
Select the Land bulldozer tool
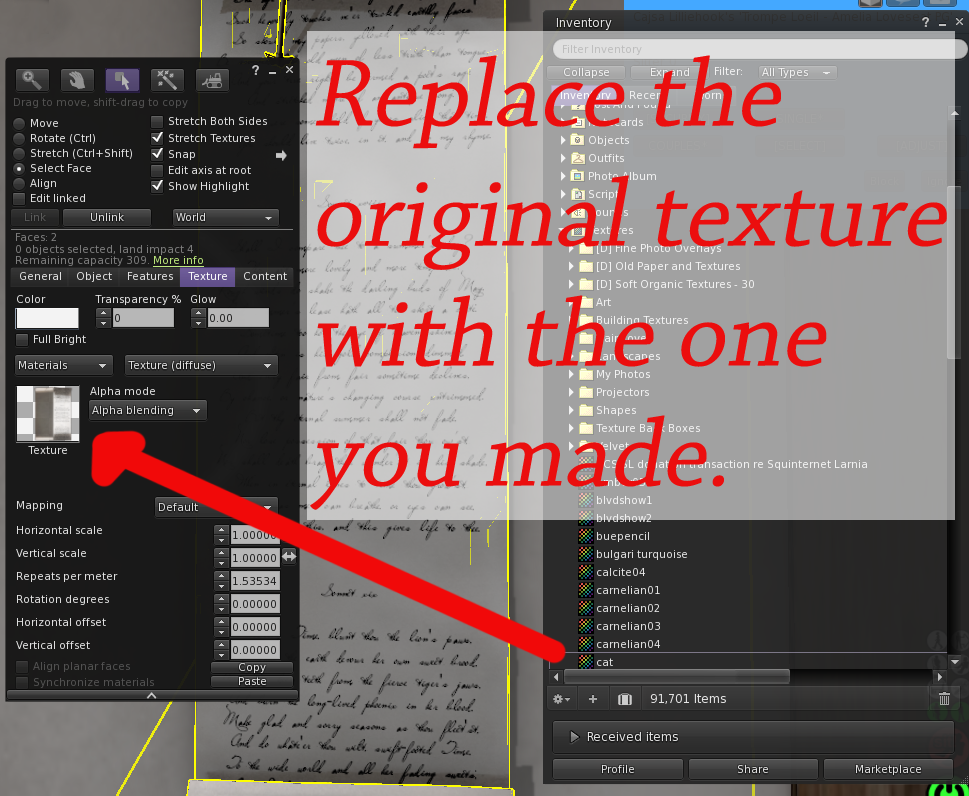[211, 81]
